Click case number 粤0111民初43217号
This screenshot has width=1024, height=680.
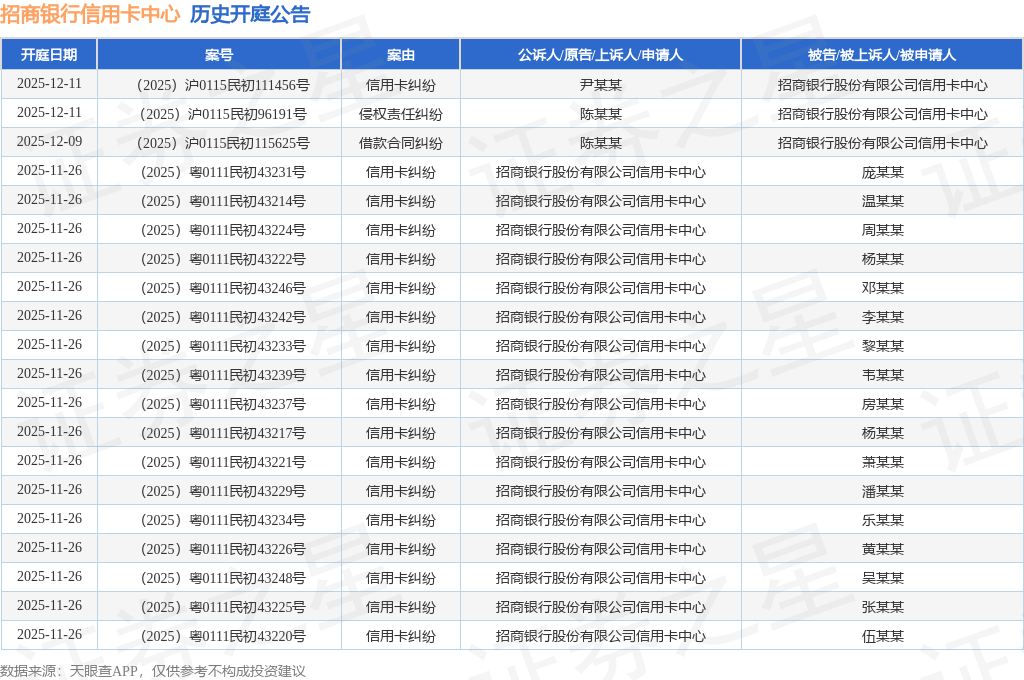coord(222,433)
